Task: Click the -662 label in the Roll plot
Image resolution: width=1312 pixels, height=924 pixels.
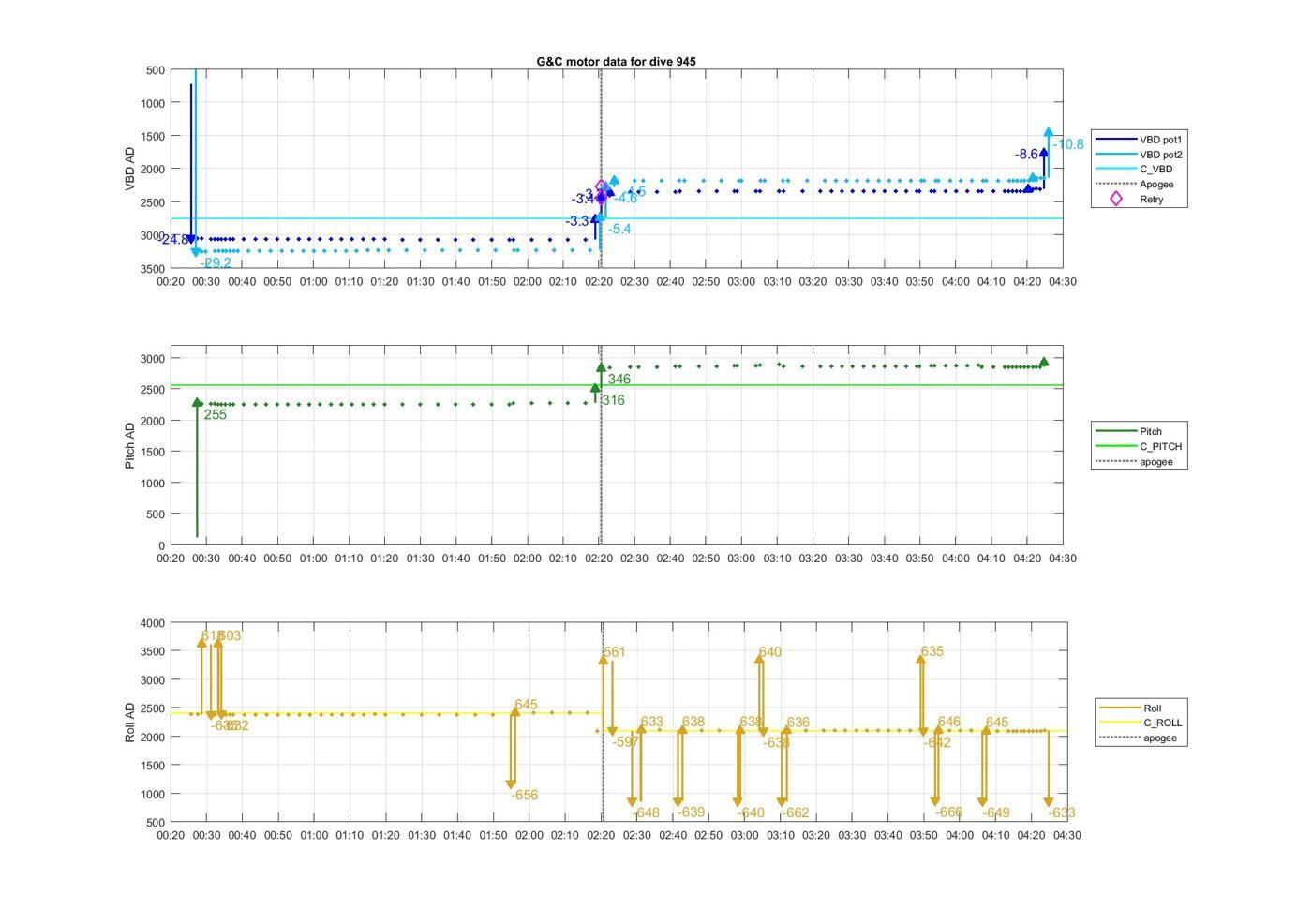Action: [x=795, y=813]
